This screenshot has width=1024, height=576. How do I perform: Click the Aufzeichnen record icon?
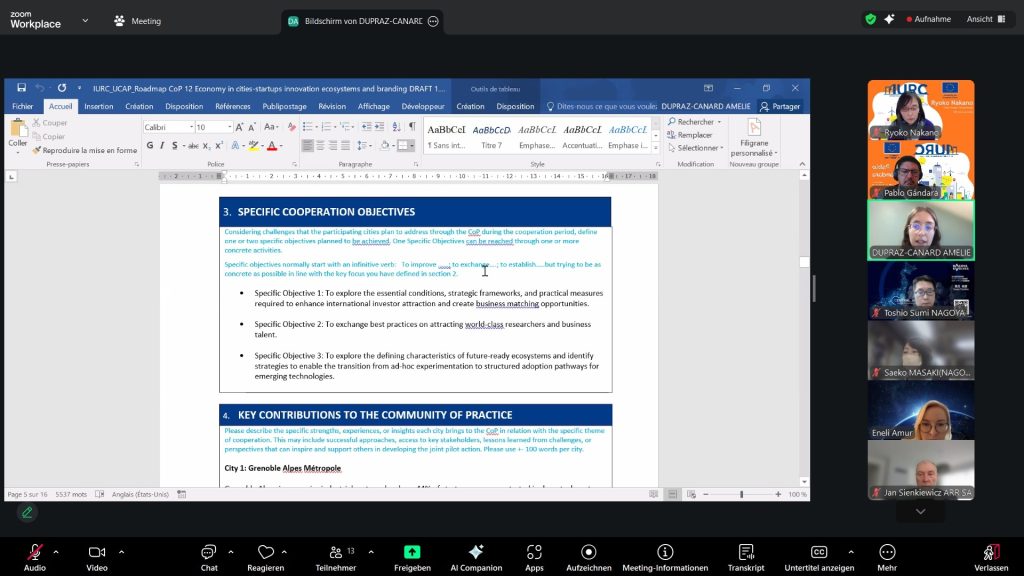coord(588,553)
